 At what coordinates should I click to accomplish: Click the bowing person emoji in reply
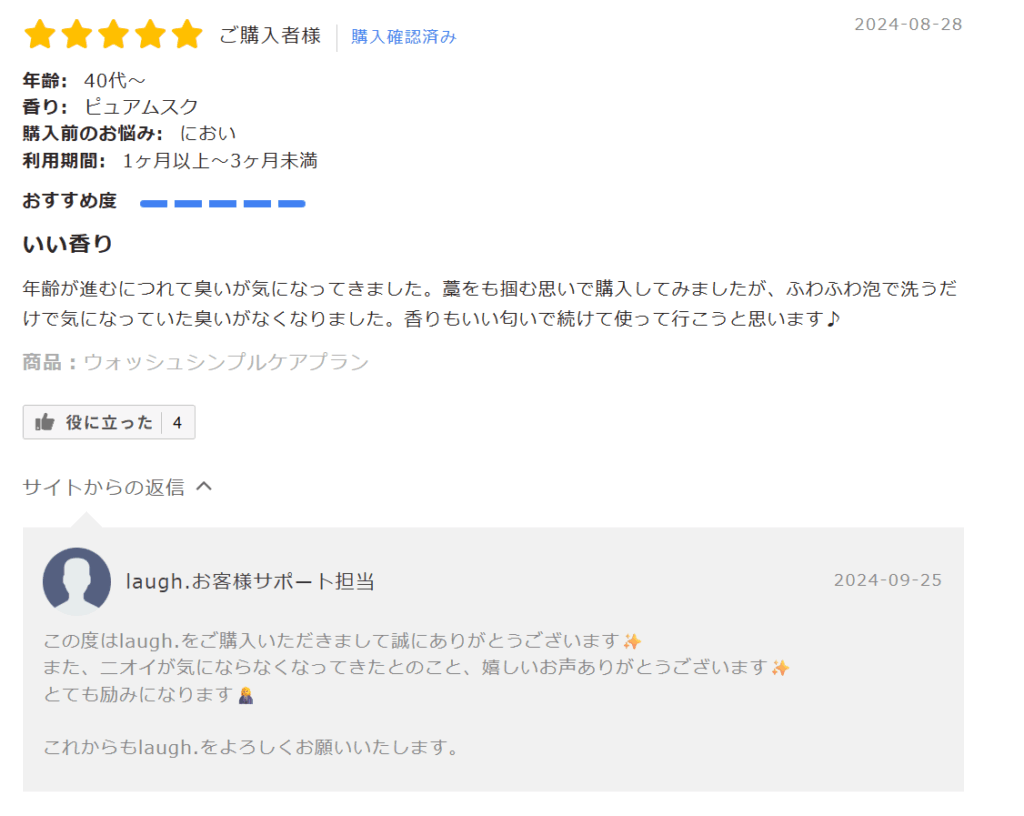[246, 695]
